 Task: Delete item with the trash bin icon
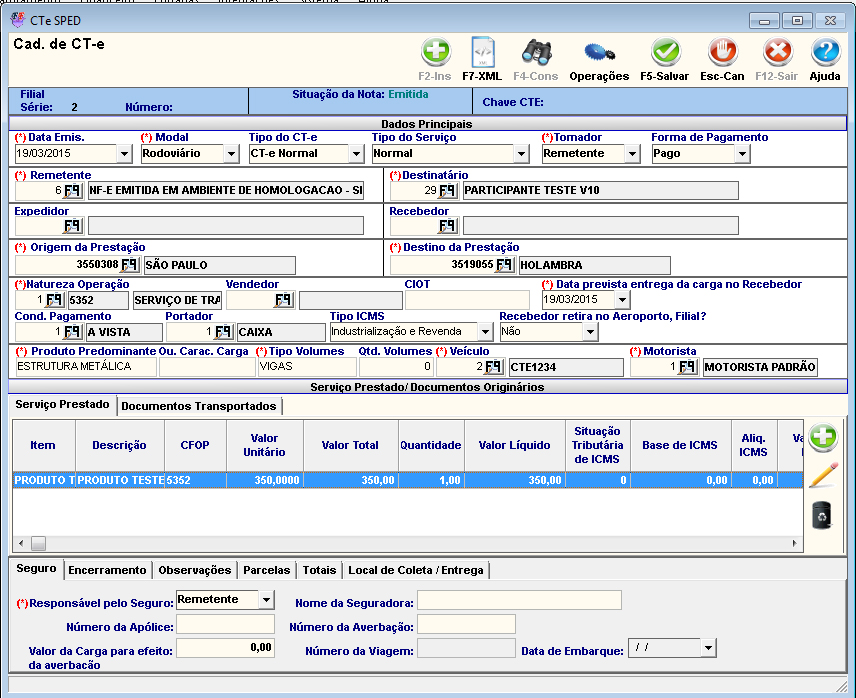pos(822,515)
